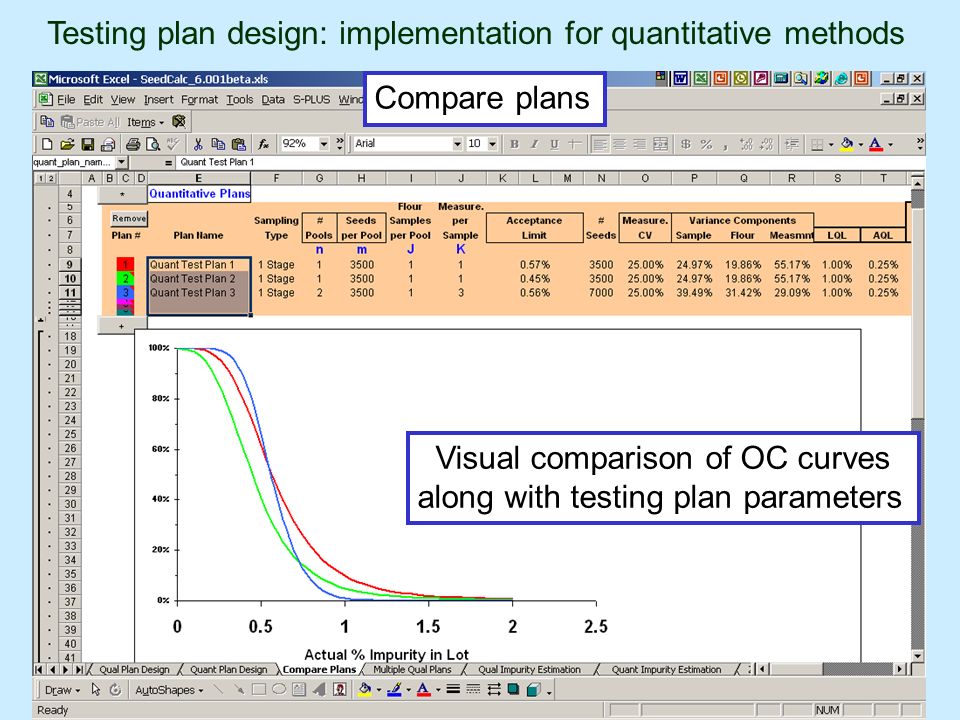Click Decrease Decimal

[766, 144]
